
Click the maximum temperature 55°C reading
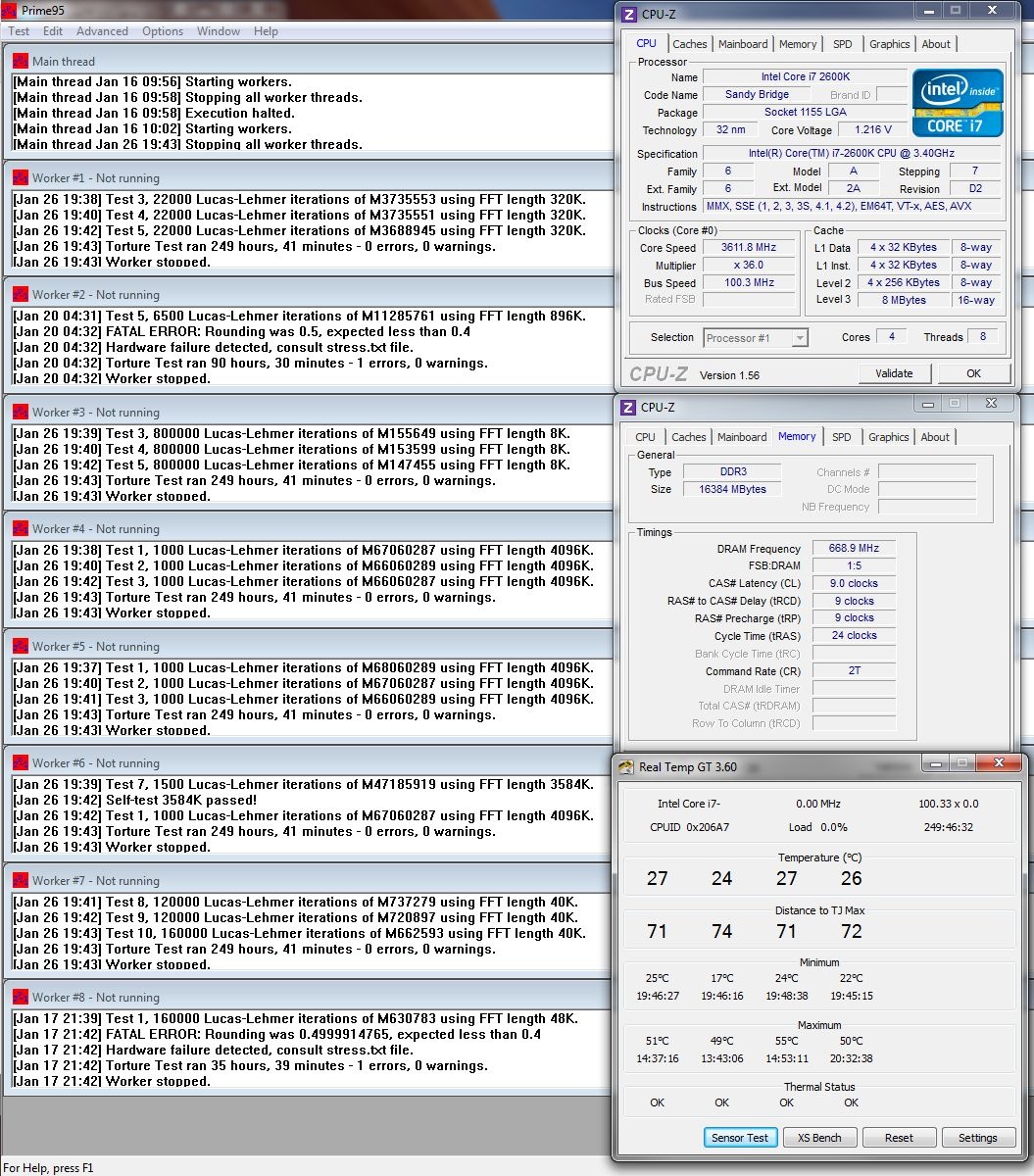pos(786,1041)
